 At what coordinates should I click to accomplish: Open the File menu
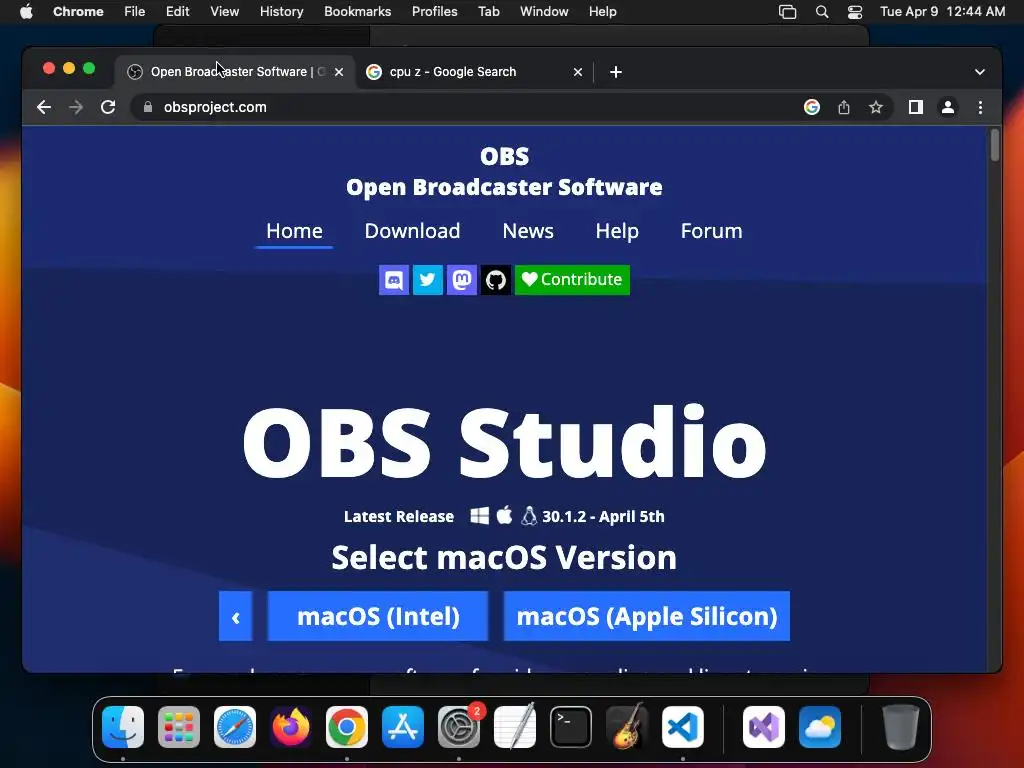pos(135,12)
